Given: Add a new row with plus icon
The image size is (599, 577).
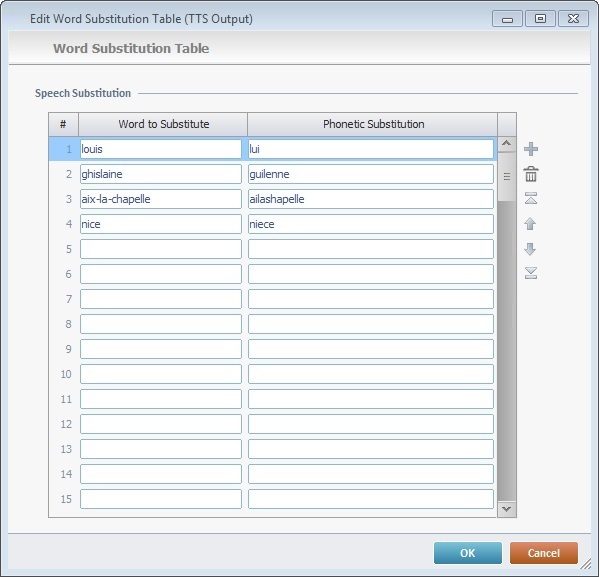Looking at the screenshot, I should tap(531, 149).
